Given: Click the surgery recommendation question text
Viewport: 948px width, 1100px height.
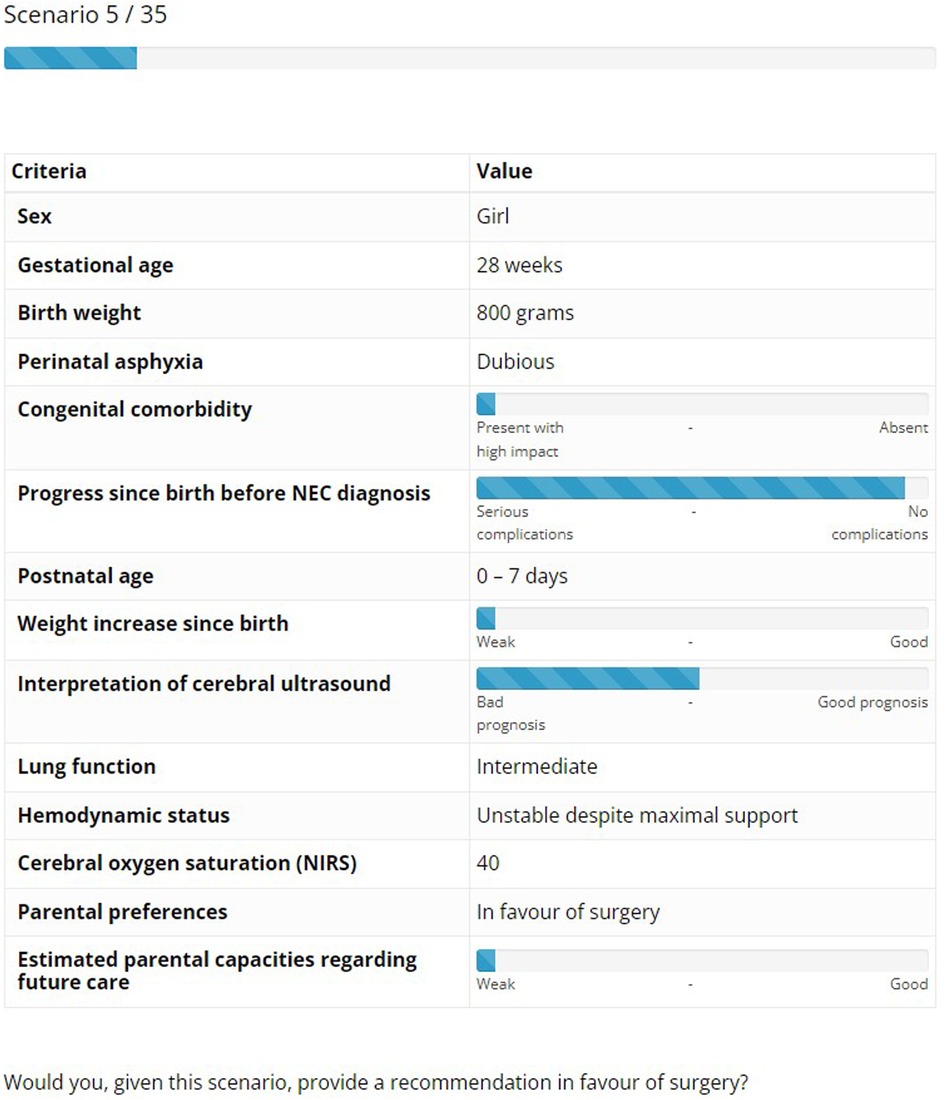Looking at the screenshot, I should [x=376, y=1082].
